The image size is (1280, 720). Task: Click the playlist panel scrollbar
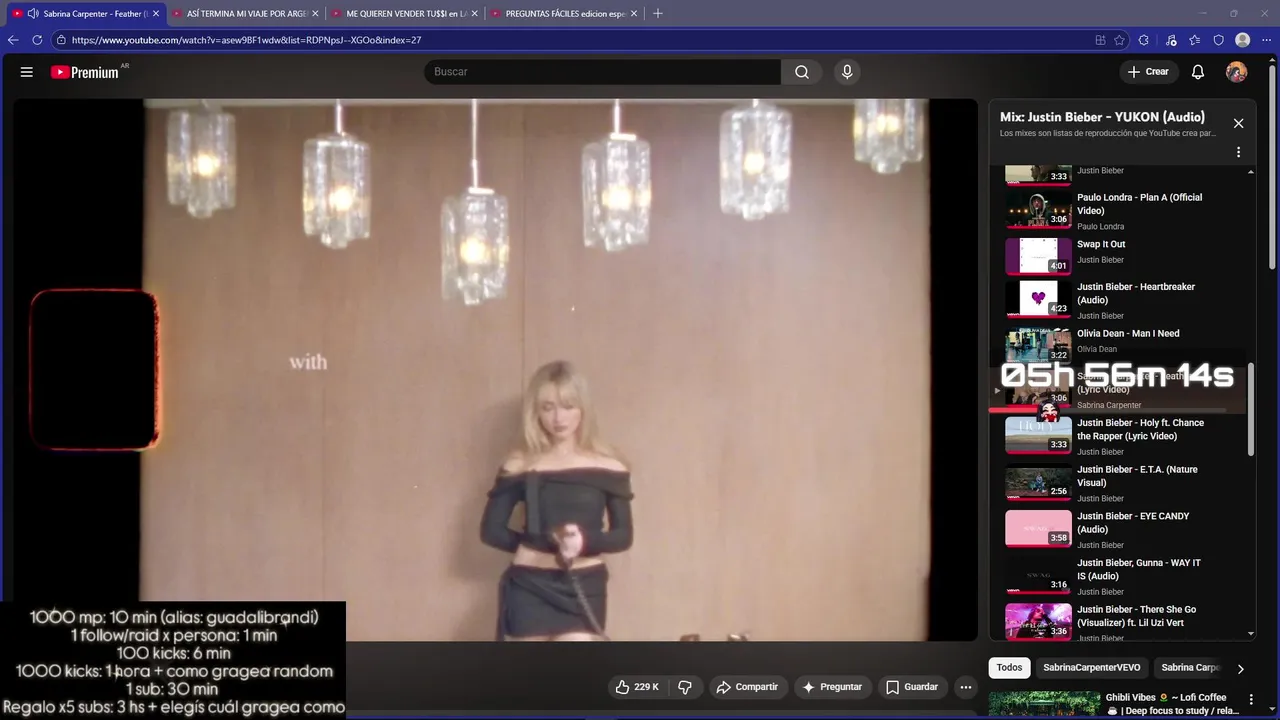(1251, 410)
